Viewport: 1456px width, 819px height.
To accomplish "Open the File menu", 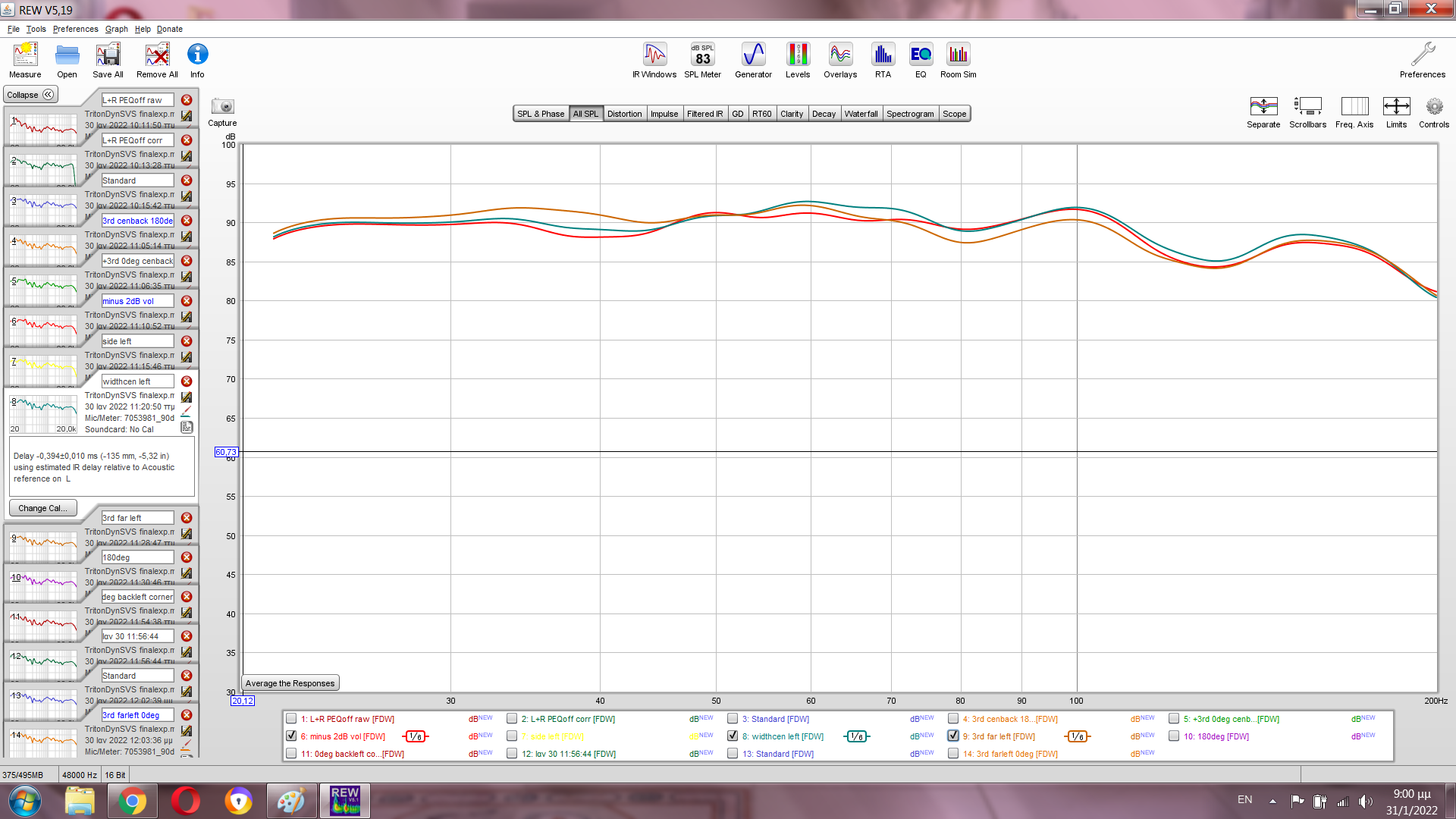I will click(14, 29).
